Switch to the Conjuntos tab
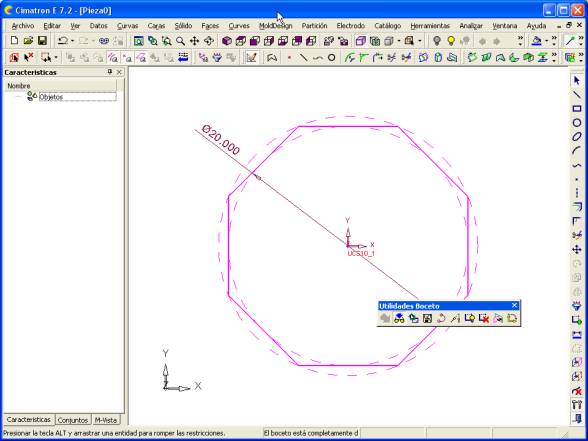The width and height of the screenshot is (588, 441). click(x=73, y=420)
